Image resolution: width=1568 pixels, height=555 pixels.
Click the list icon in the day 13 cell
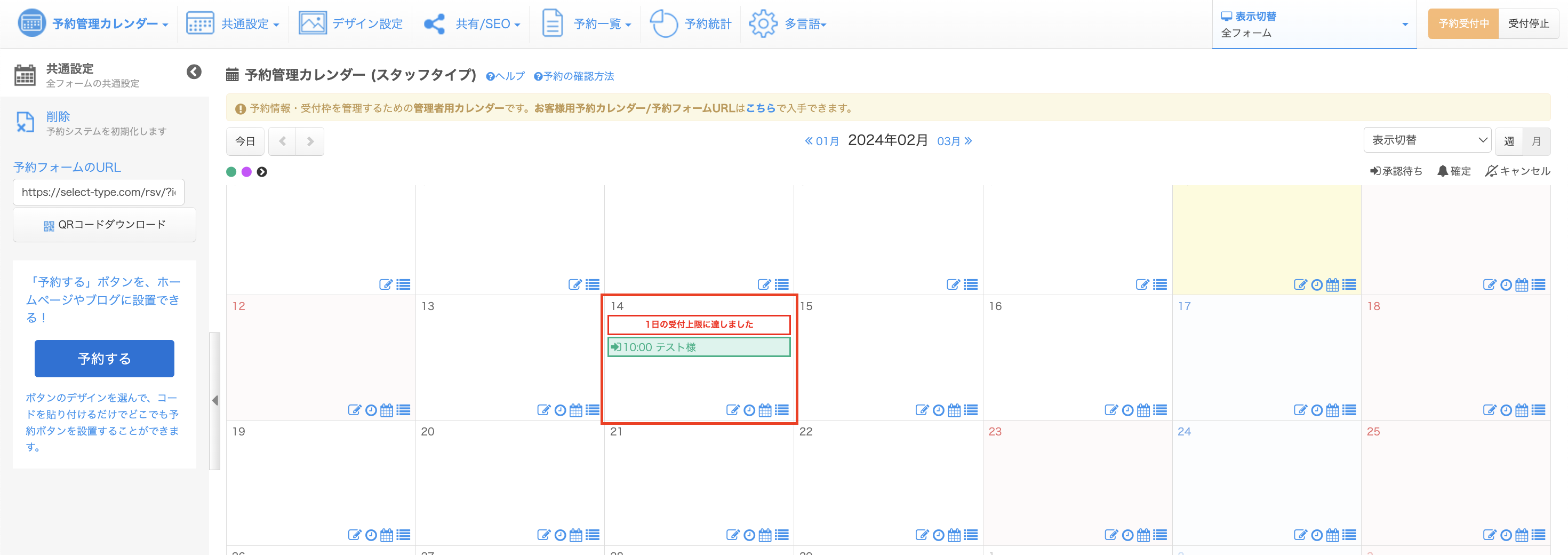click(592, 410)
